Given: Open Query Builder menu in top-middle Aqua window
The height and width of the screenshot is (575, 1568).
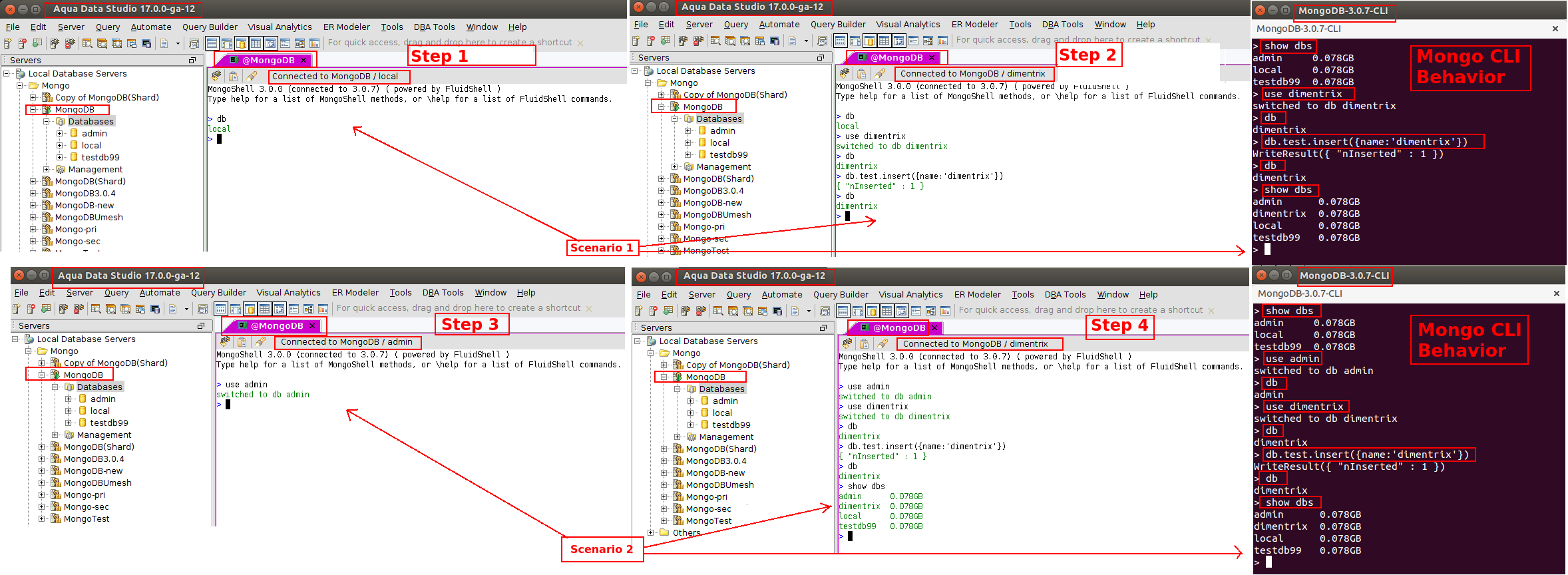Looking at the screenshot, I should click(x=838, y=24).
